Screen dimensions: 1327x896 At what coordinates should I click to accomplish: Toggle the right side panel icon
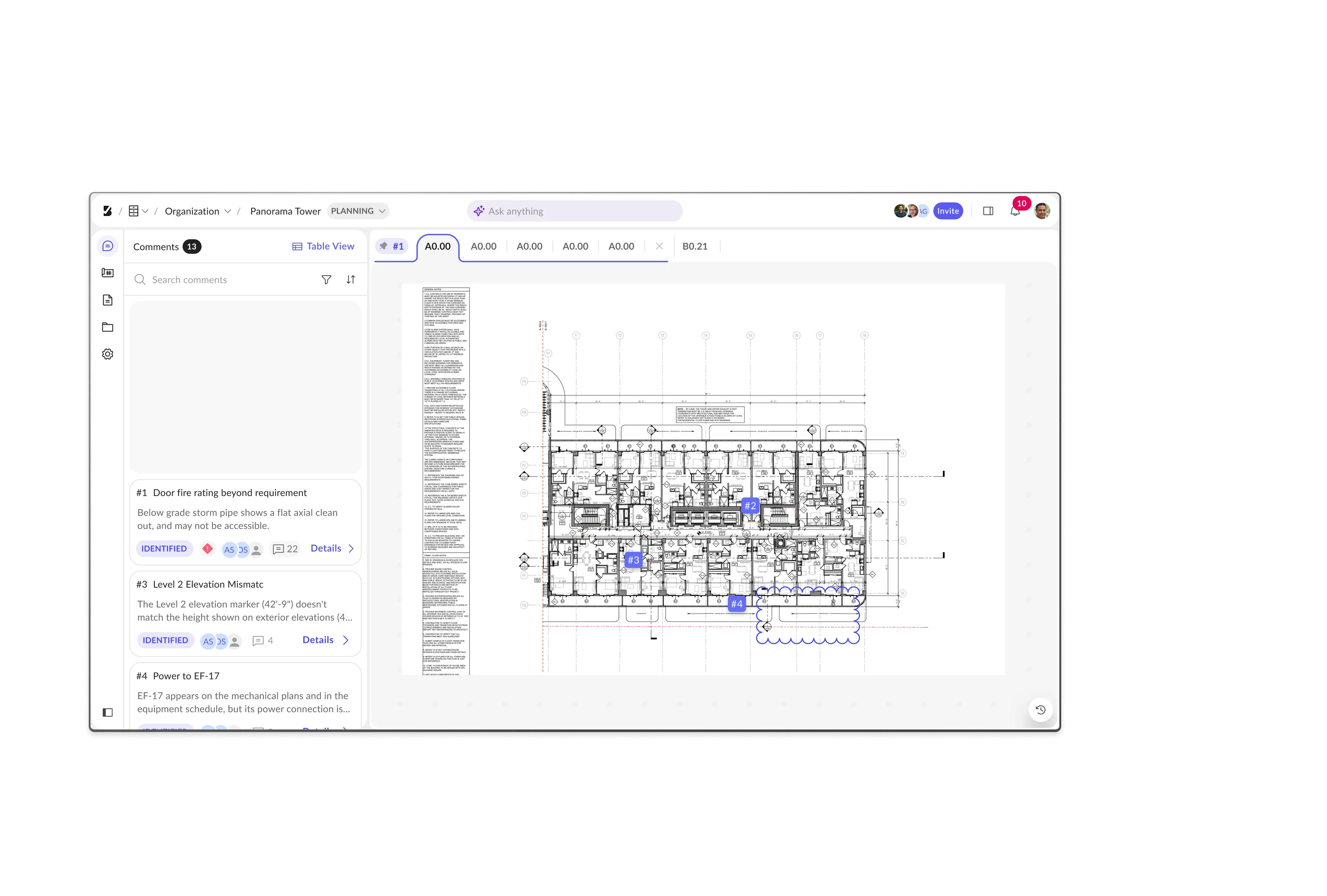[988, 211]
